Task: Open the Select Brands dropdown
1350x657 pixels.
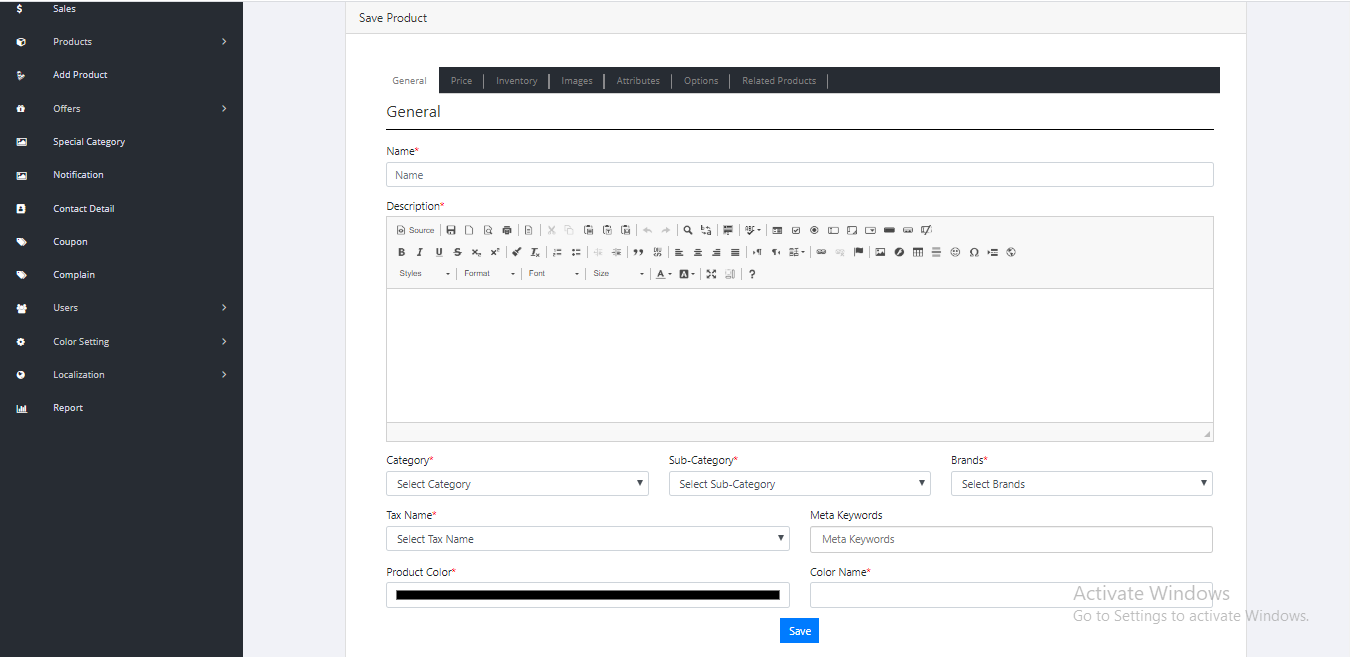Action: click(1081, 484)
